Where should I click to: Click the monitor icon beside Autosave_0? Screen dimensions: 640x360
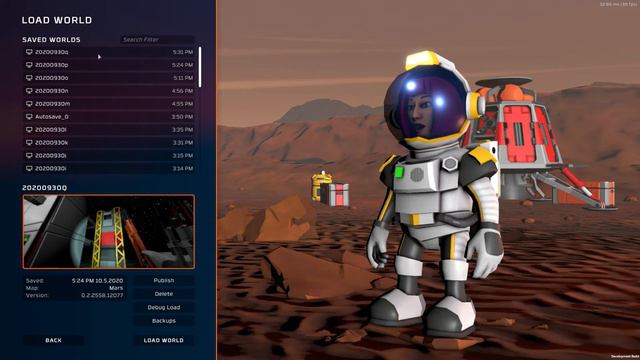tap(29, 117)
